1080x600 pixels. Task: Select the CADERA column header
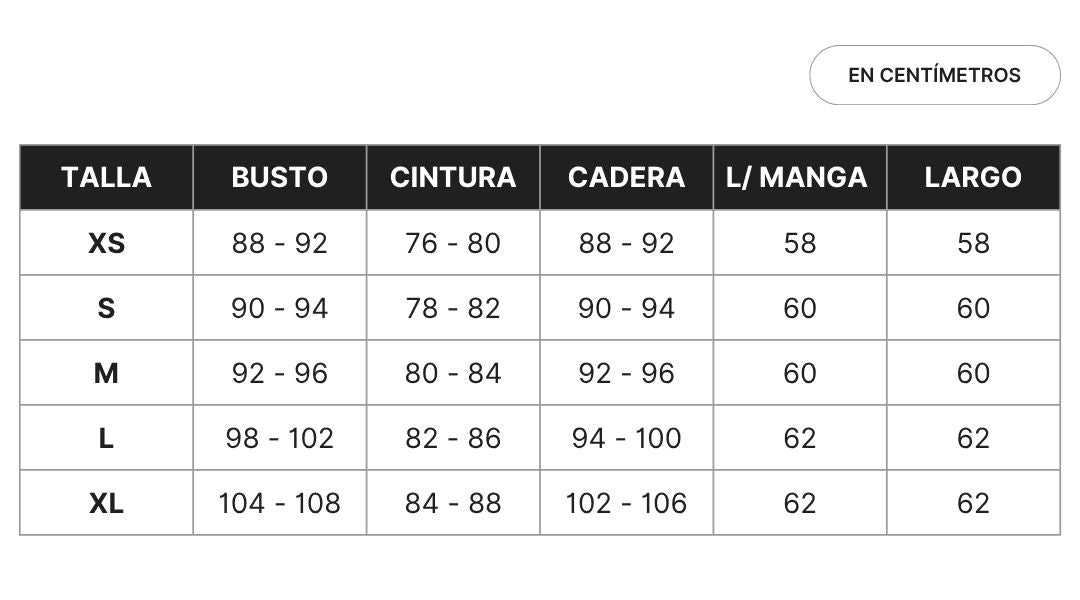coord(626,177)
